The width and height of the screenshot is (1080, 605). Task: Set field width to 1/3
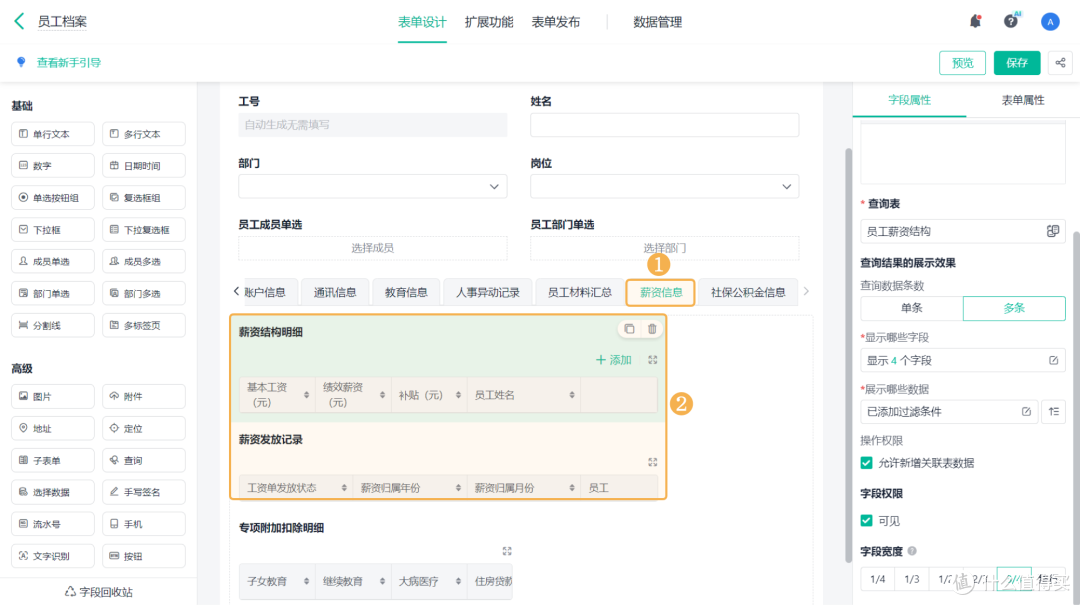click(x=911, y=579)
